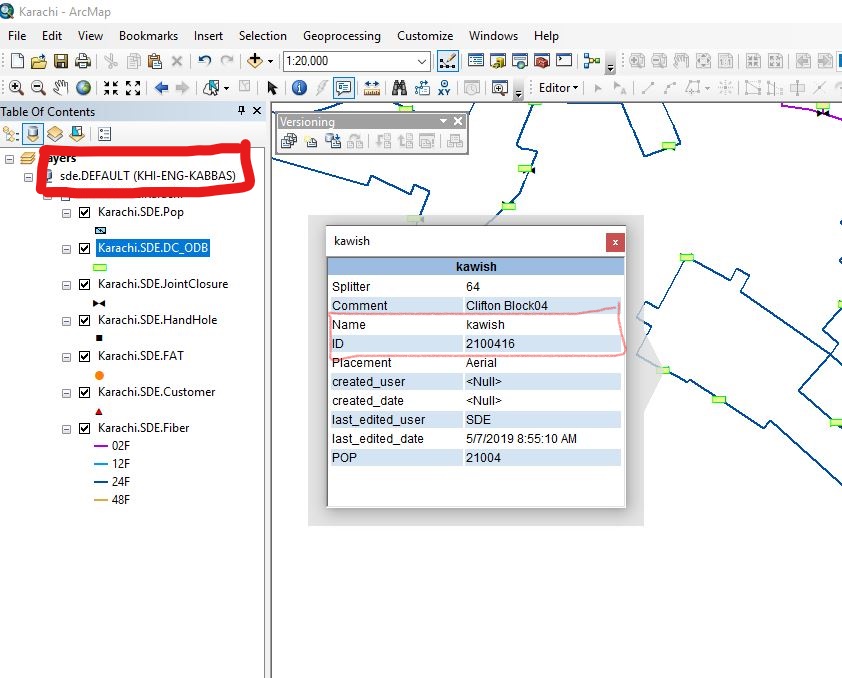
Task: Open the Table Of Contents window icon
Action: [476, 61]
